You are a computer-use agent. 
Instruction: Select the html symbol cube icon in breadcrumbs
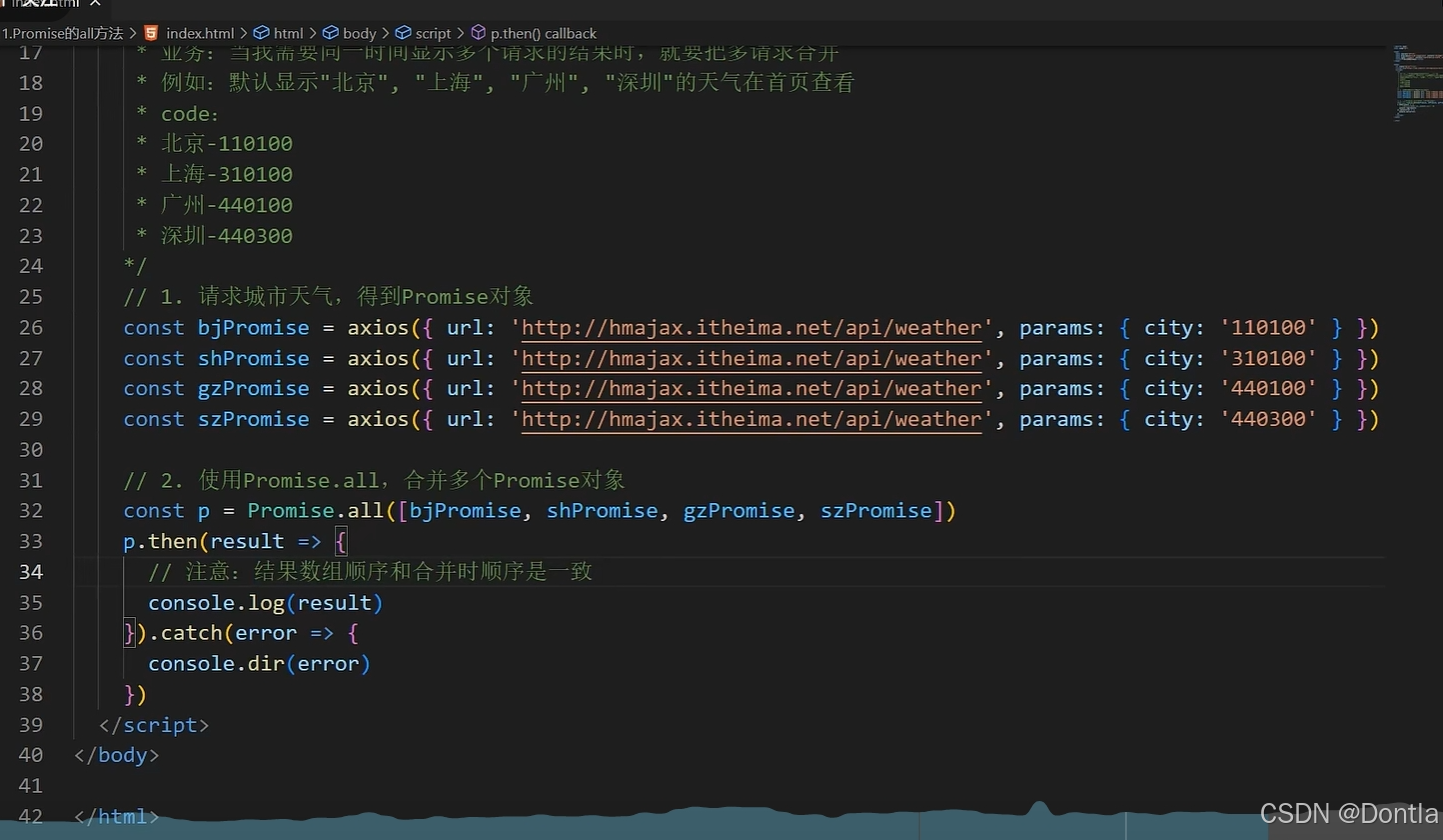pos(260,33)
